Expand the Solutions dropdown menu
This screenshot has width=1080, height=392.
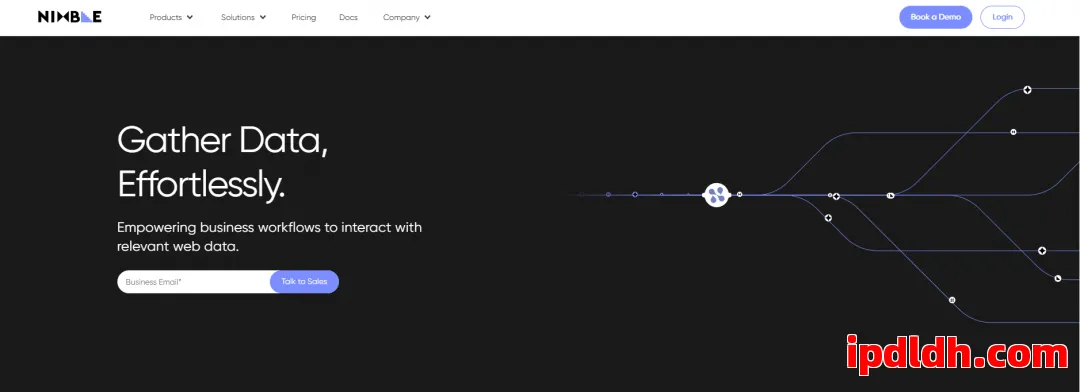click(243, 17)
